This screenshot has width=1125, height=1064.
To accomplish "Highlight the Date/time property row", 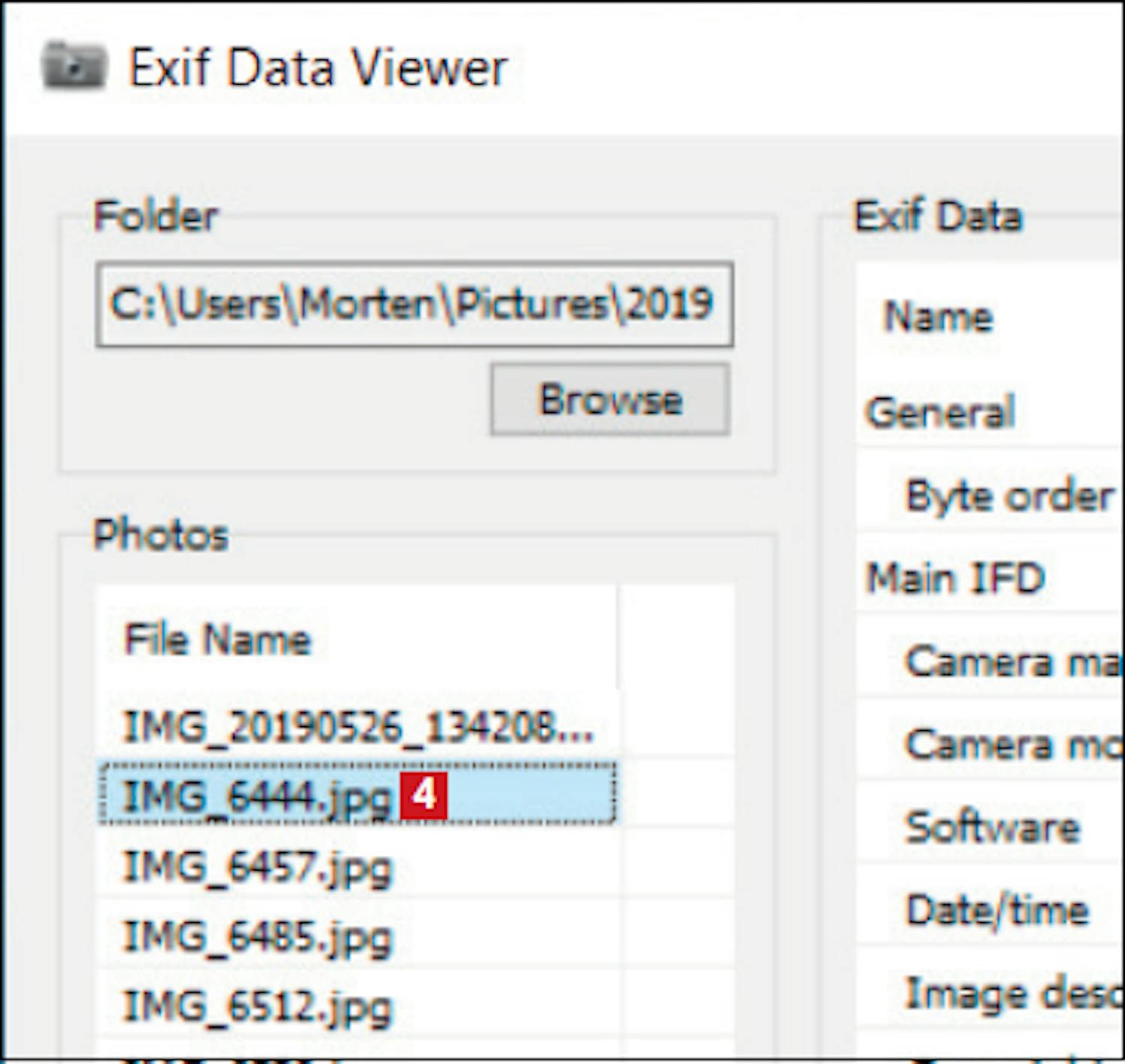I will [x=997, y=910].
